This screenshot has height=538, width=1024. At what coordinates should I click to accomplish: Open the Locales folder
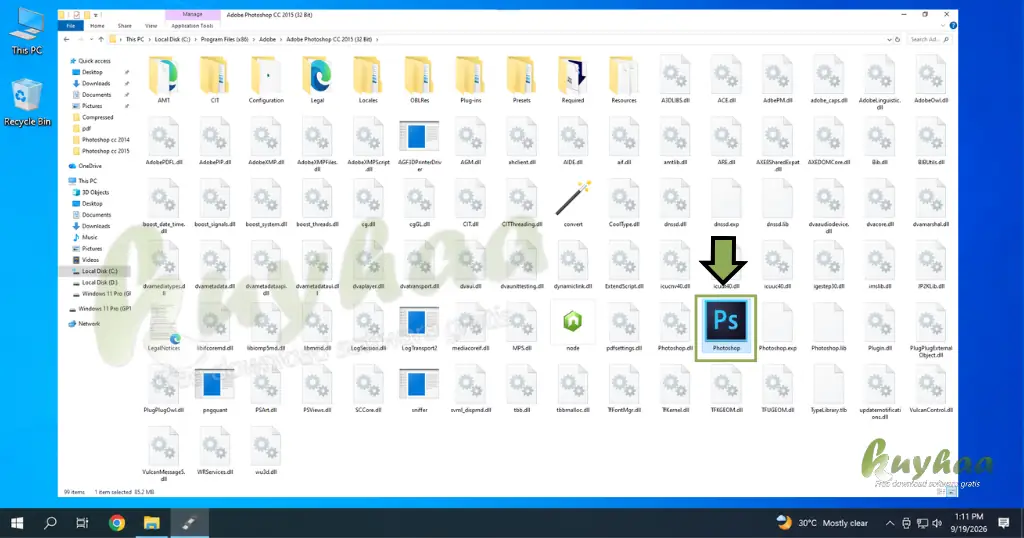click(x=368, y=79)
